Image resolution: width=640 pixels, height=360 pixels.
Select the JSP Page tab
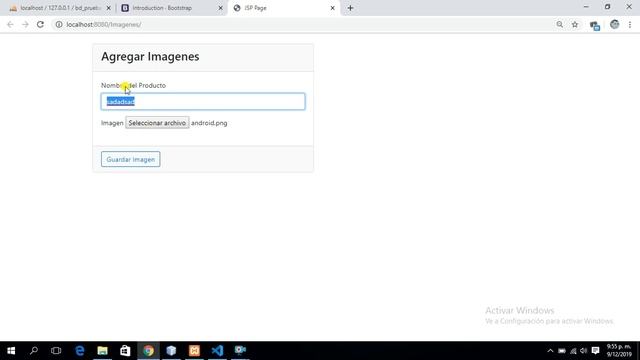click(x=284, y=8)
